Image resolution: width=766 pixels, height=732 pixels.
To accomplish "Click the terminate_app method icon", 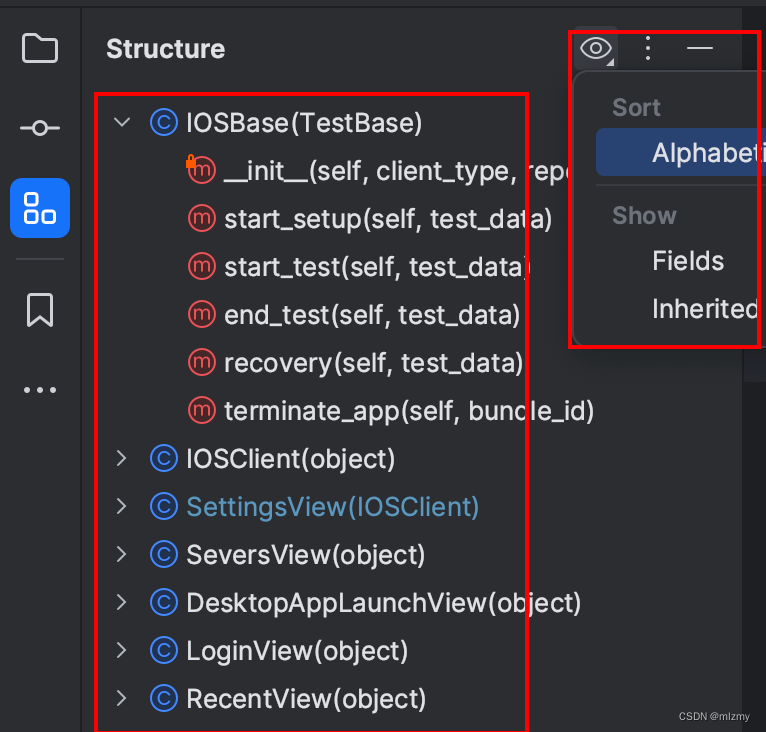I will point(202,410).
